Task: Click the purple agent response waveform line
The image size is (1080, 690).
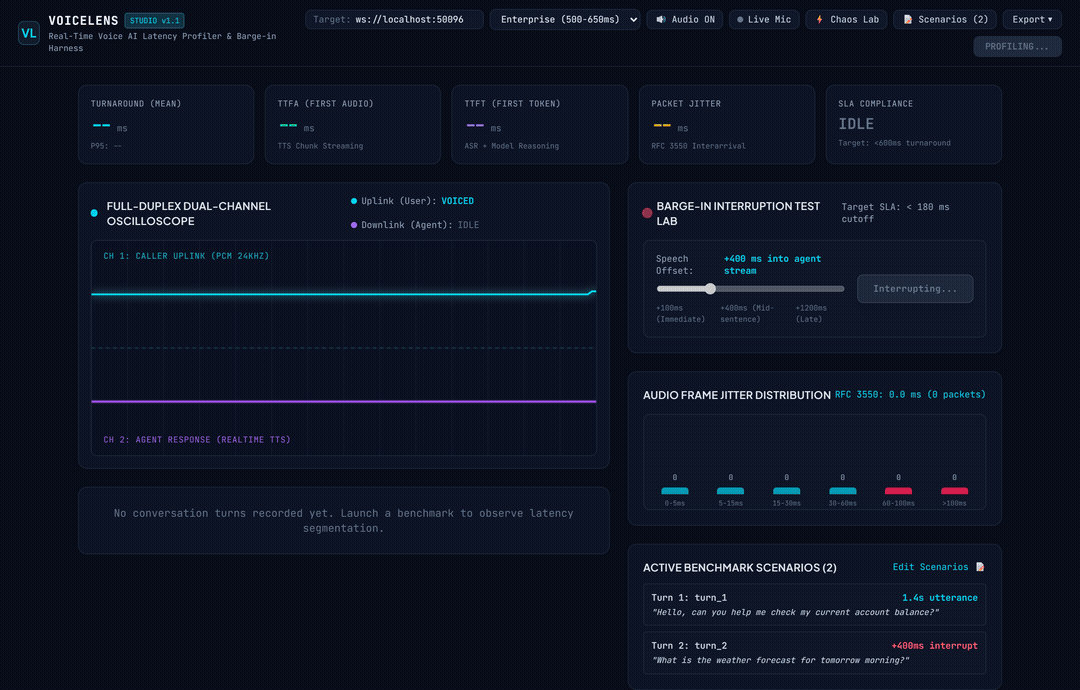Action: coord(343,401)
